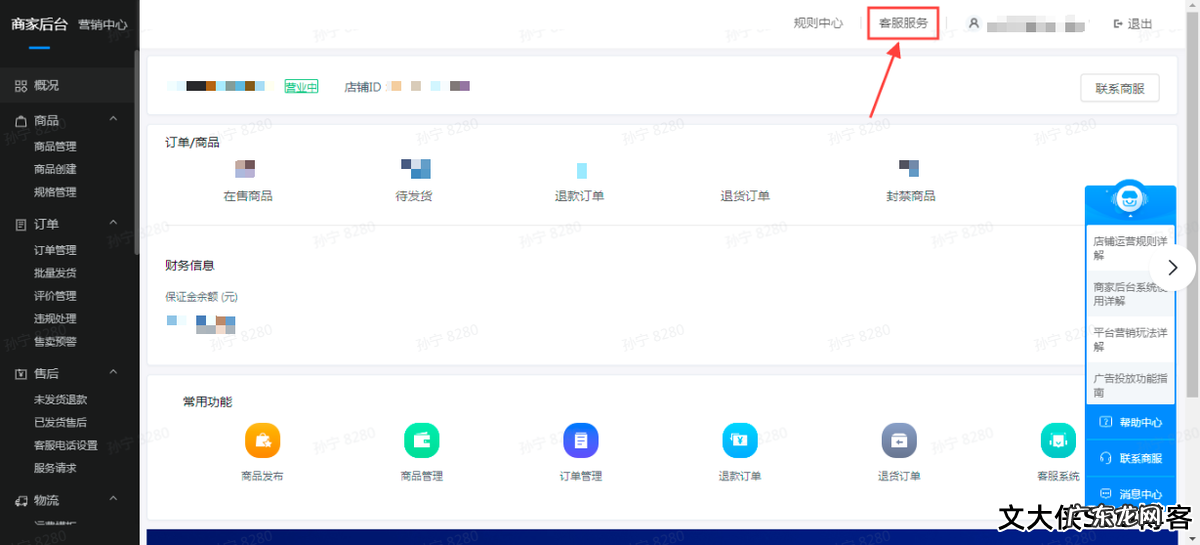Click the 消息中心 message icon
Image resolution: width=1200 pixels, height=545 pixels.
(x=1106, y=494)
